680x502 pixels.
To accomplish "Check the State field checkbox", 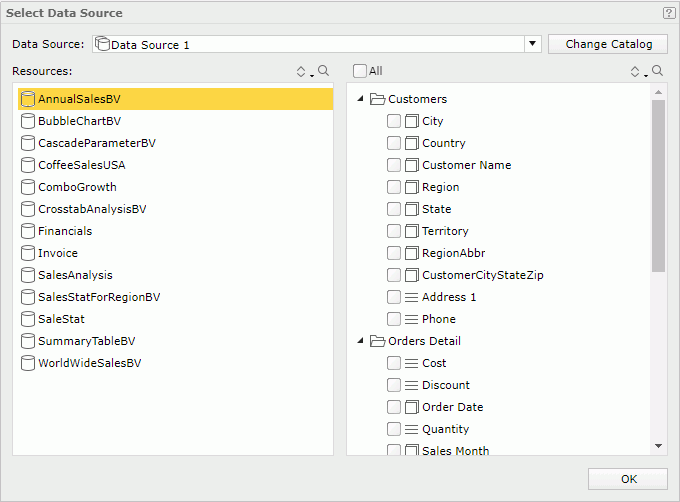I will click(394, 209).
